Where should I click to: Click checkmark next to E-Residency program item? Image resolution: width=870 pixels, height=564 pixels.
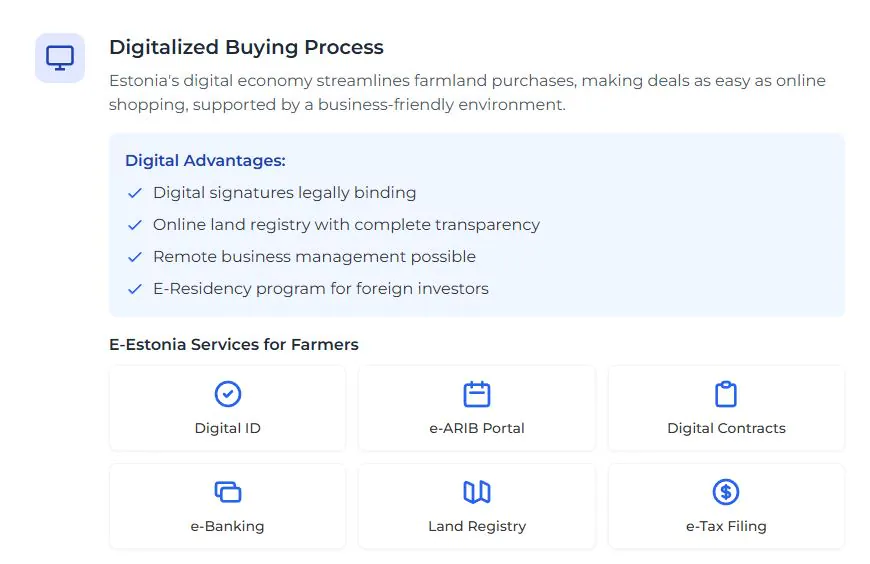(x=135, y=289)
